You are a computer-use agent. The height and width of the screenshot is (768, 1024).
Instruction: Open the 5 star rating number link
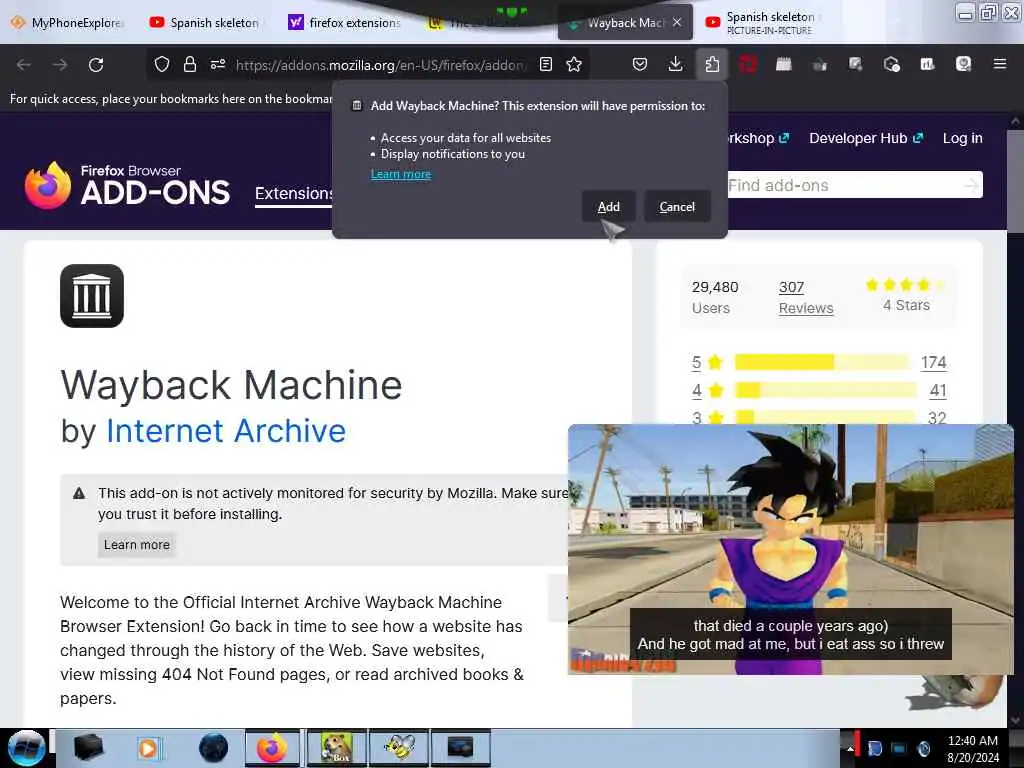click(x=697, y=362)
